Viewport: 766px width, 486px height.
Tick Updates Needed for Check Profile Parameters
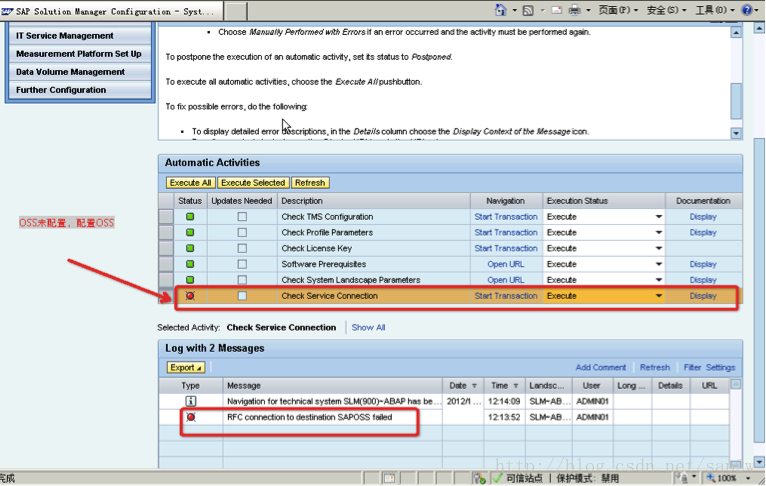[242, 232]
